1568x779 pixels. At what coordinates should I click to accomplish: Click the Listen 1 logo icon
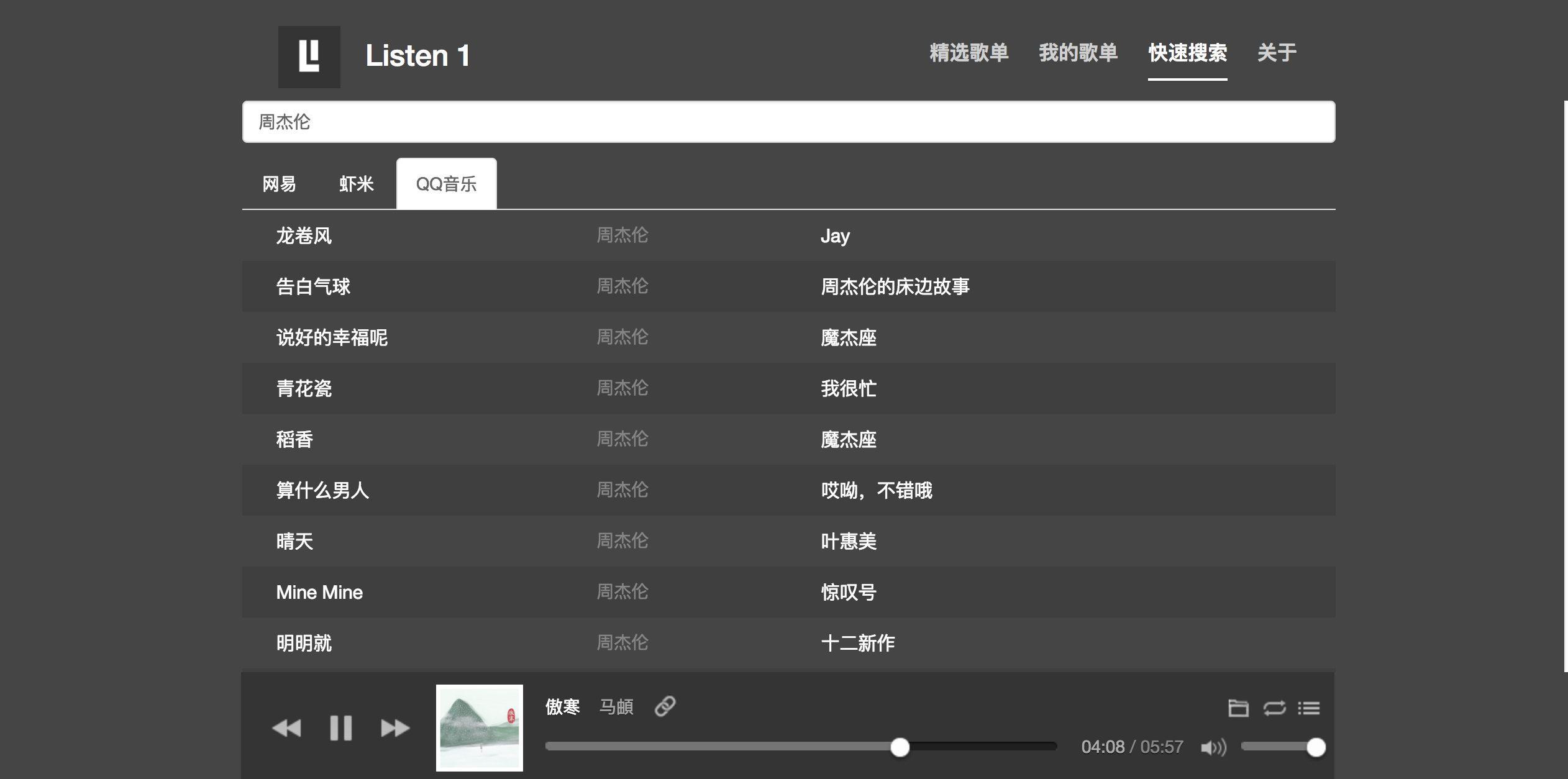coord(309,57)
